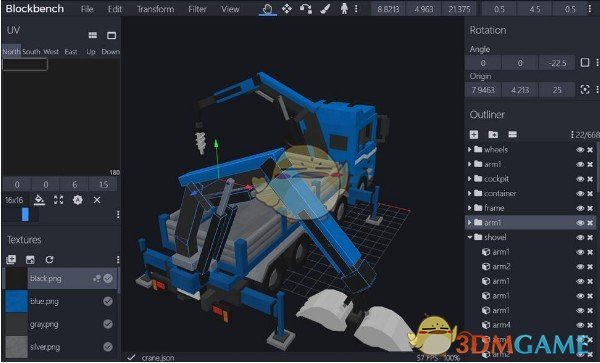Toggle visibility of the shovel group
Image resolution: width=600 pixels, height=363 pixels.
[580, 237]
